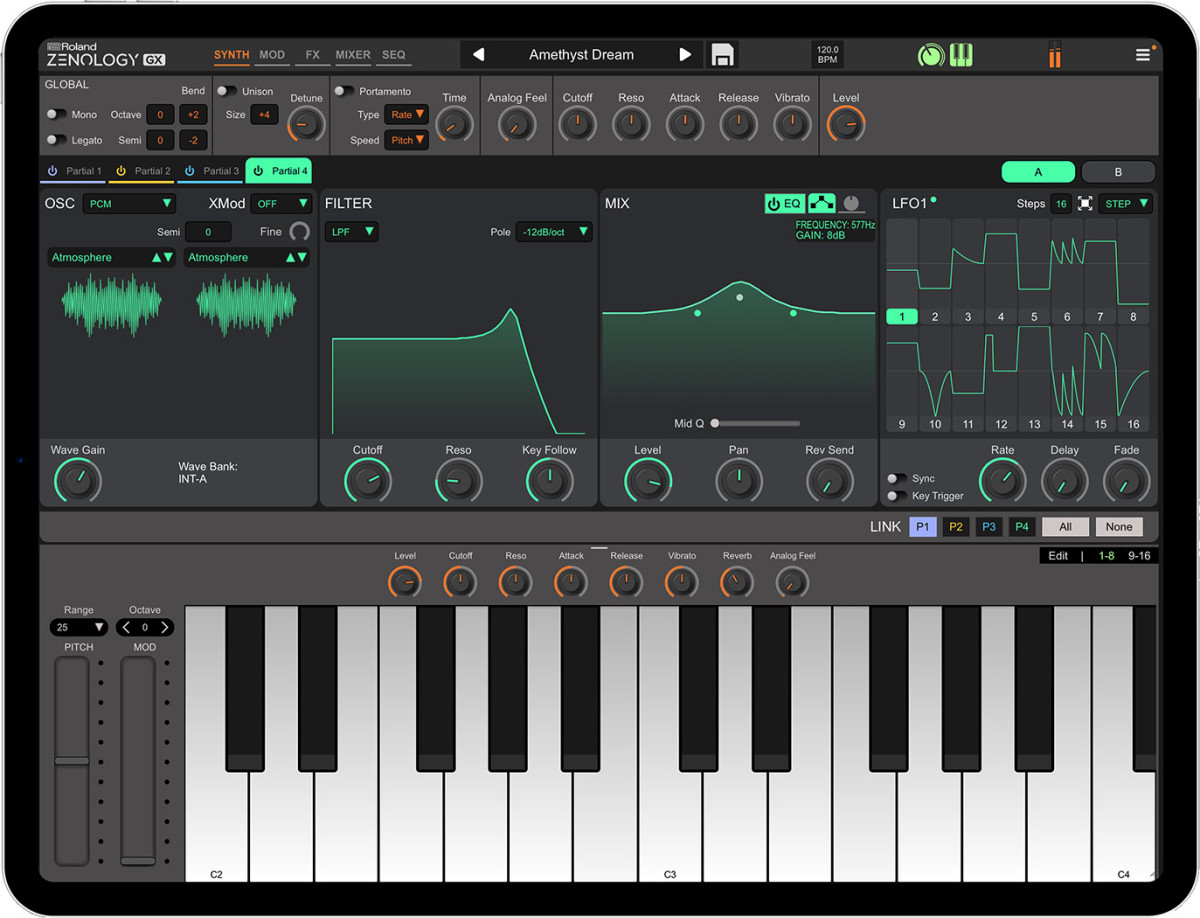Click the OSC Fine tune knob
This screenshot has height=918, width=1200.
pyautogui.click(x=299, y=232)
